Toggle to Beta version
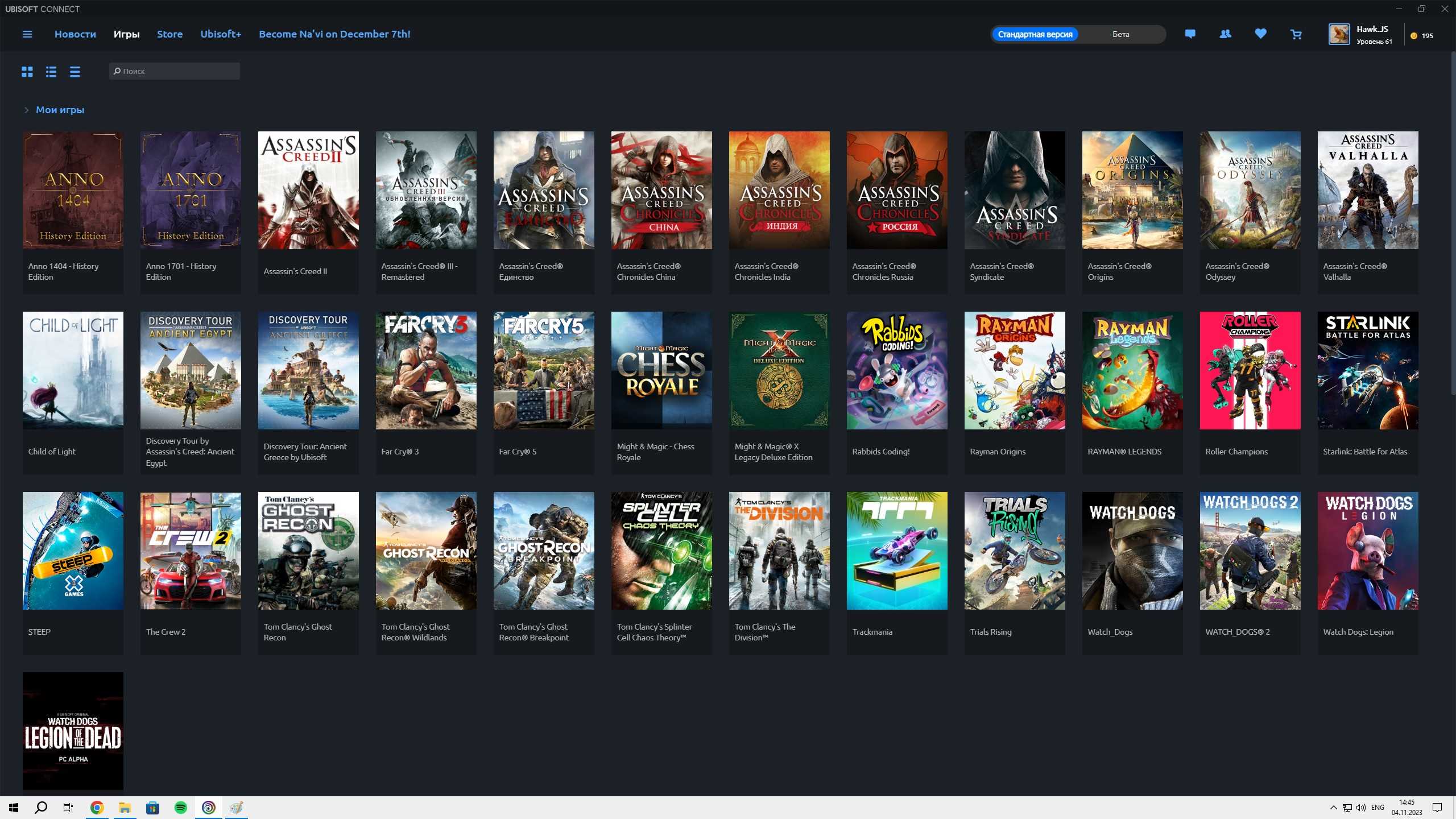This screenshot has width=1456, height=819. 1122,34
